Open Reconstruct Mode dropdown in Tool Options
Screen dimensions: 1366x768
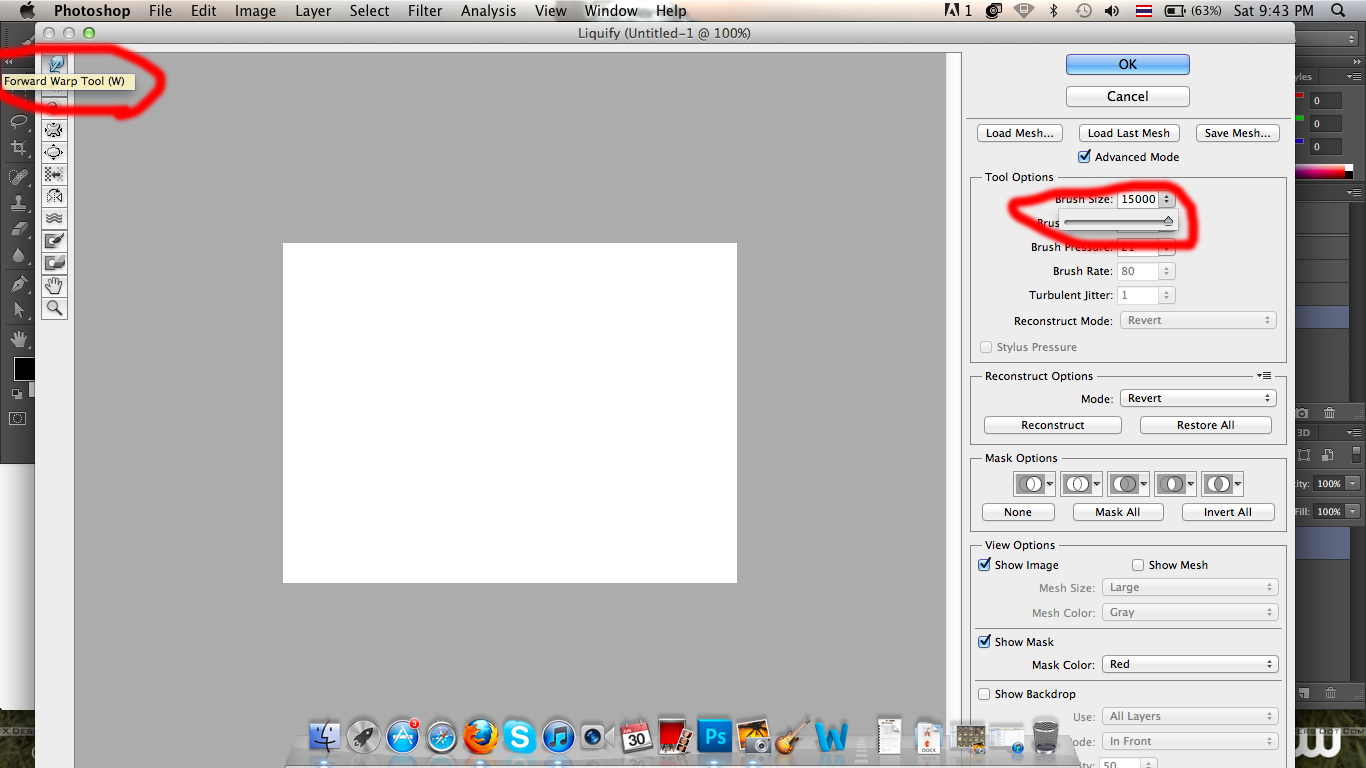point(1198,320)
